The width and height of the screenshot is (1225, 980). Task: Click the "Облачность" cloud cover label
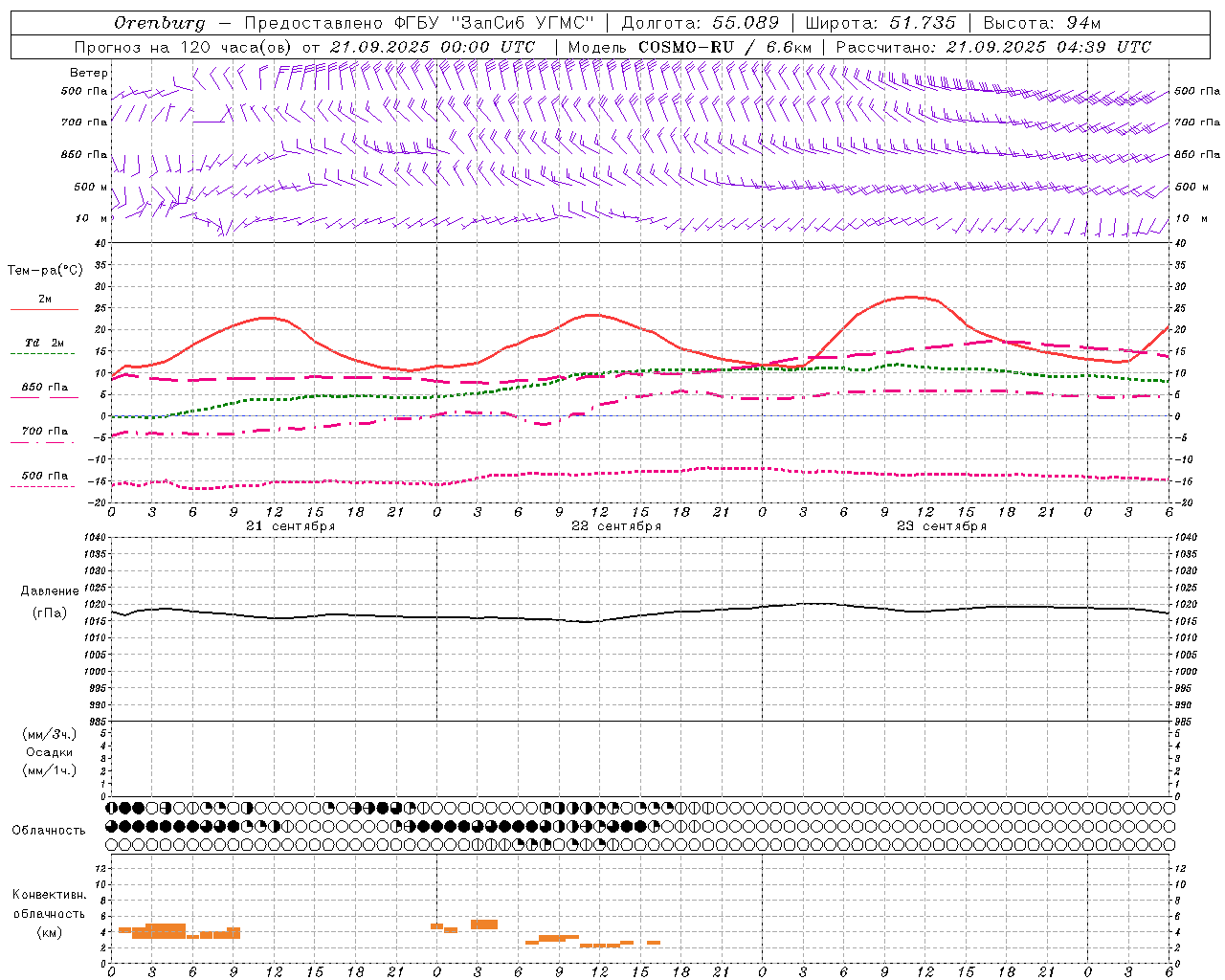[x=49, y=831]
